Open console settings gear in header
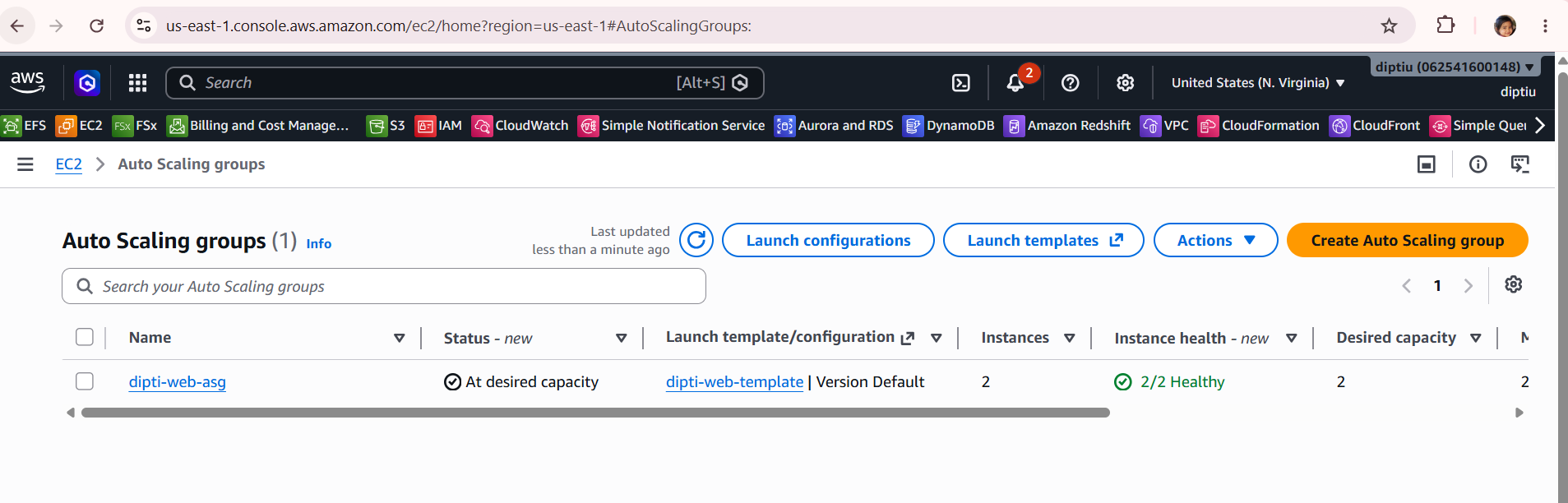This screenshot has height=503, width=1568. [x=1125, y=82]
